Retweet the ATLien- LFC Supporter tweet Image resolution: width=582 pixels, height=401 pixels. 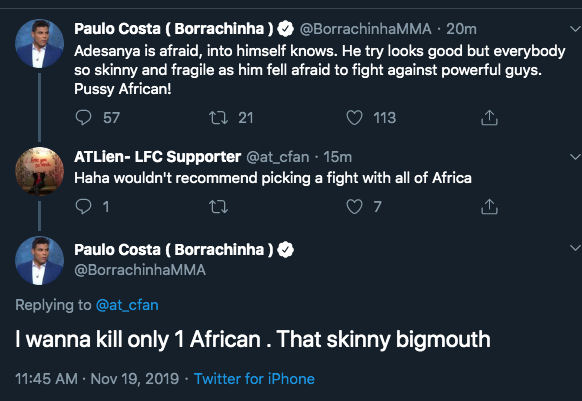[218, 207]
